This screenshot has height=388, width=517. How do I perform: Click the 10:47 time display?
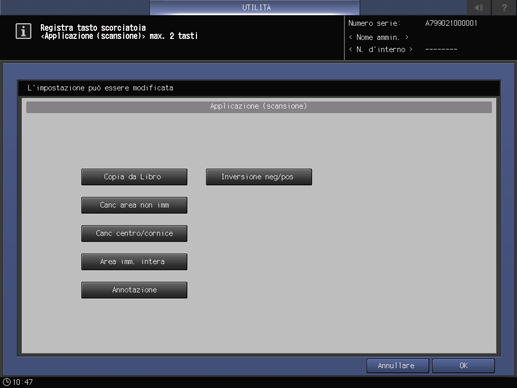coord(23,382)
